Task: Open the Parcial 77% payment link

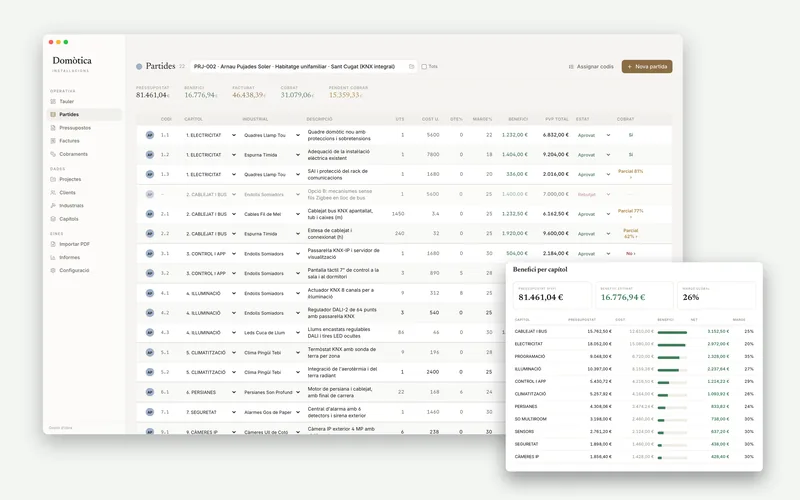Action: click(631, 214)
